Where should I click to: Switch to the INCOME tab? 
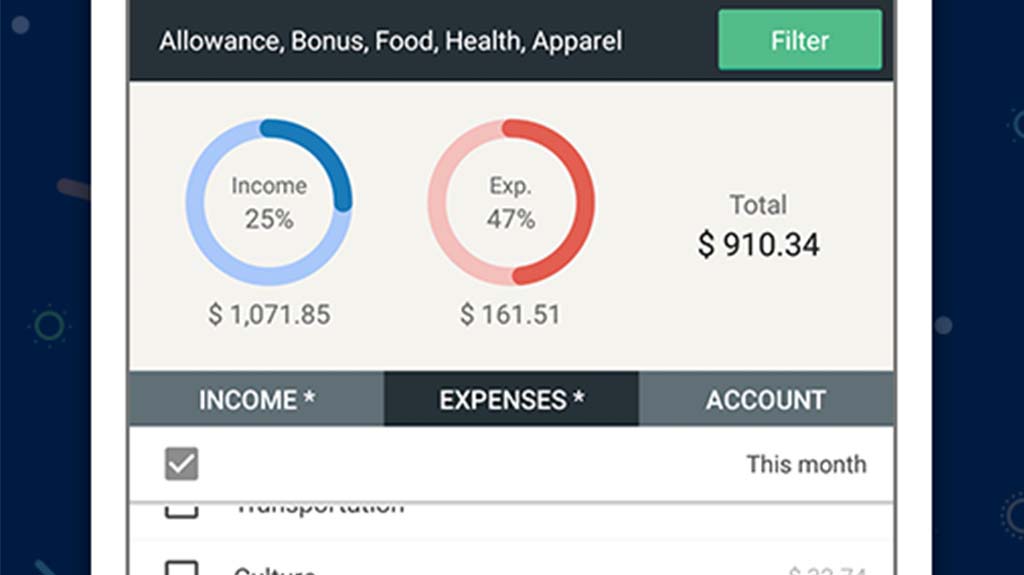(256, 400)
